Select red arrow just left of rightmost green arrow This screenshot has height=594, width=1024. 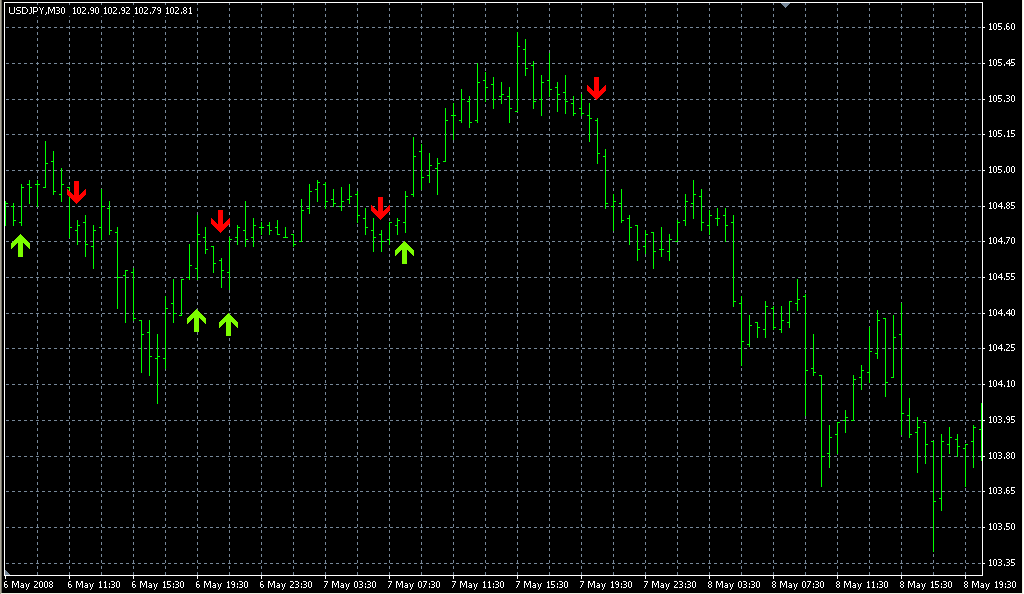[x=380, y=208]
